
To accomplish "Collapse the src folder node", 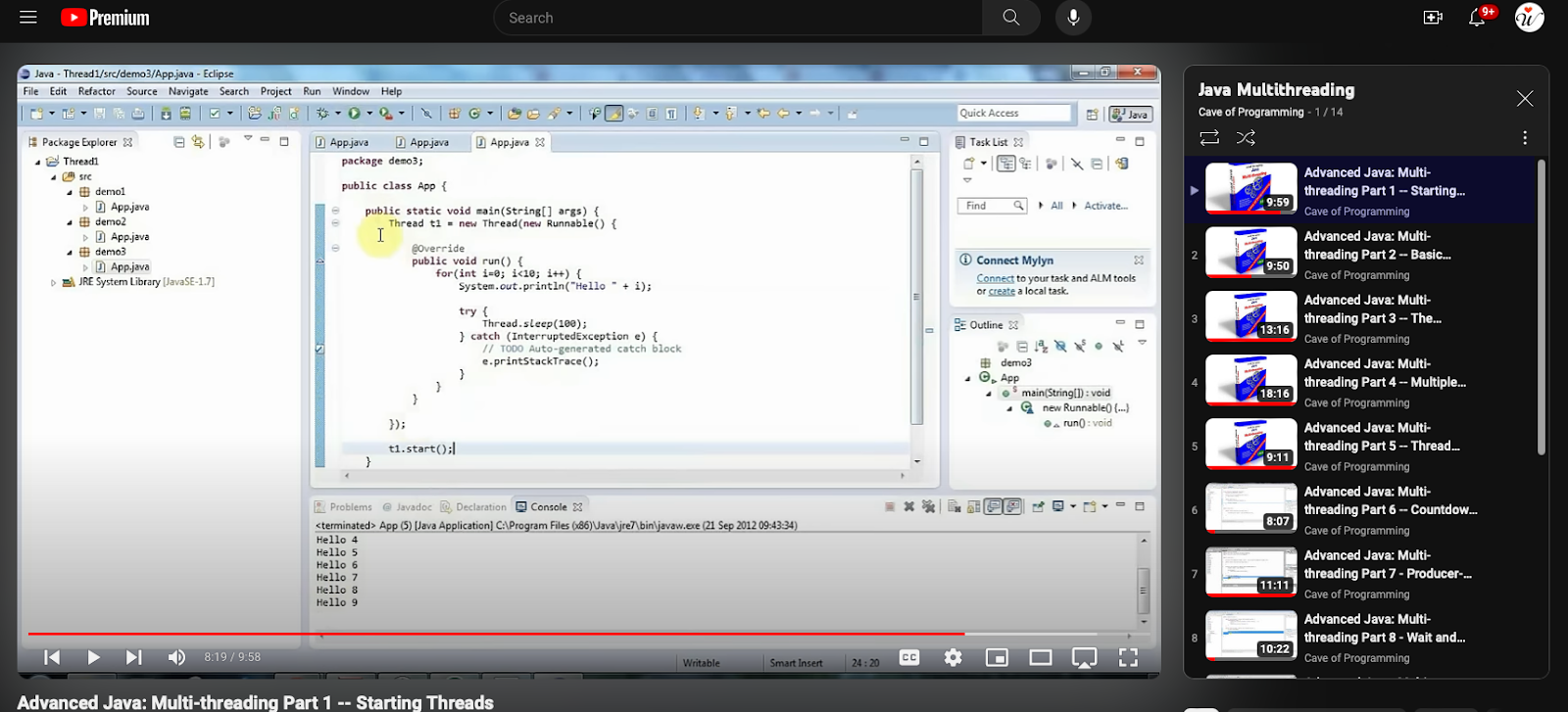I will point(54,177).
